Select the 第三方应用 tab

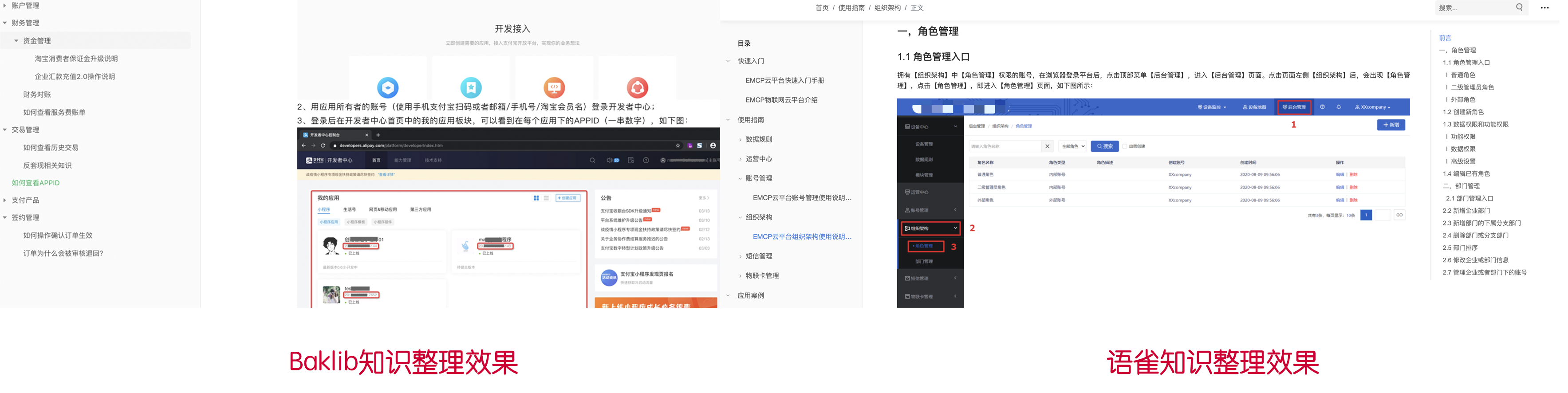point(421,210)
